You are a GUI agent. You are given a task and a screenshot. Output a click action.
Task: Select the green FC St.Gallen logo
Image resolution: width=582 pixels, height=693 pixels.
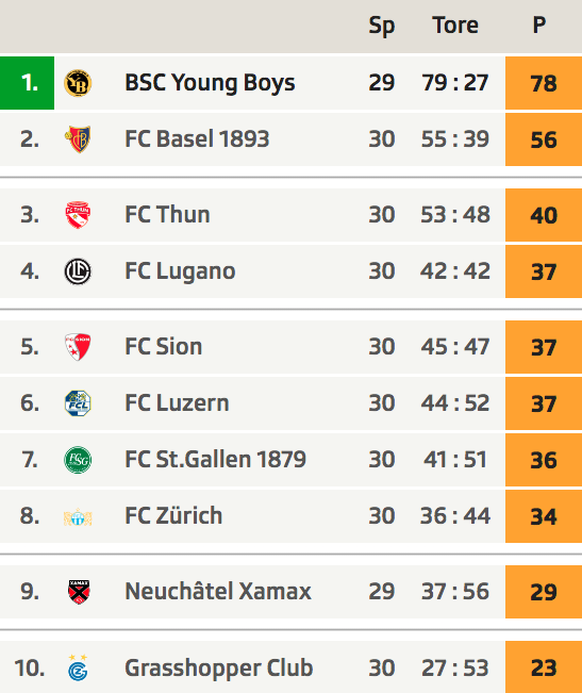click(78, 460)
